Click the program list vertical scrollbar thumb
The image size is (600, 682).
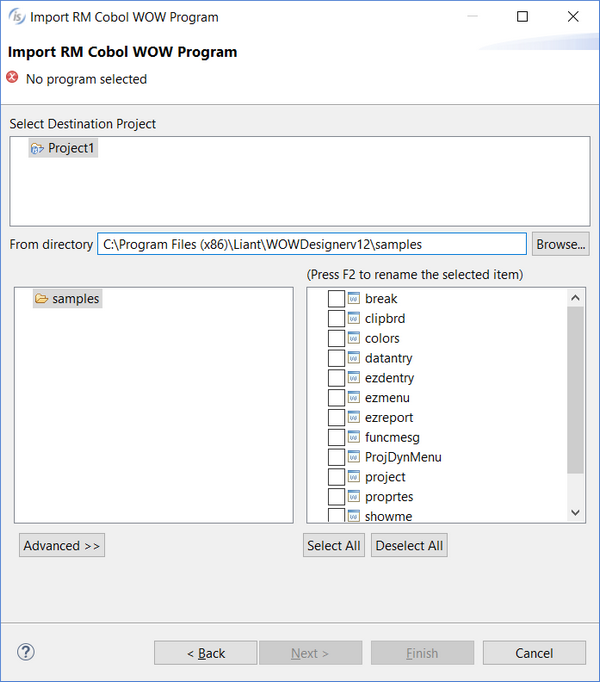575,390
